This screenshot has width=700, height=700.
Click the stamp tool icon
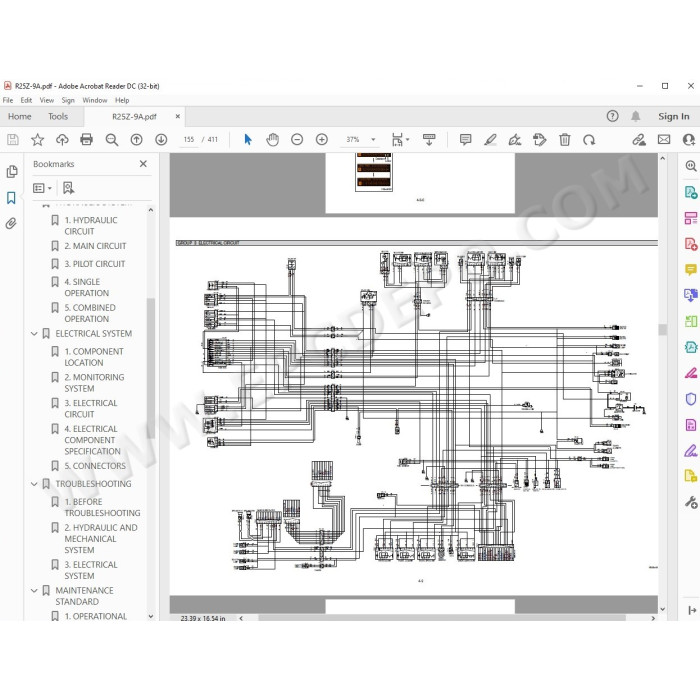click(x=540, y=140)
